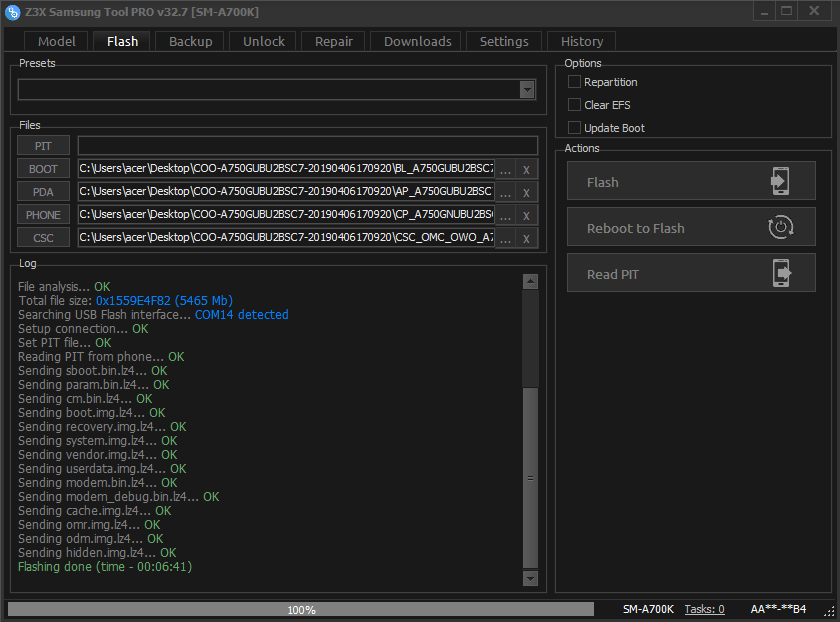840x622 pixels.
Task: Click the Tasks: 0 link
Action: [x=704, y=609]
